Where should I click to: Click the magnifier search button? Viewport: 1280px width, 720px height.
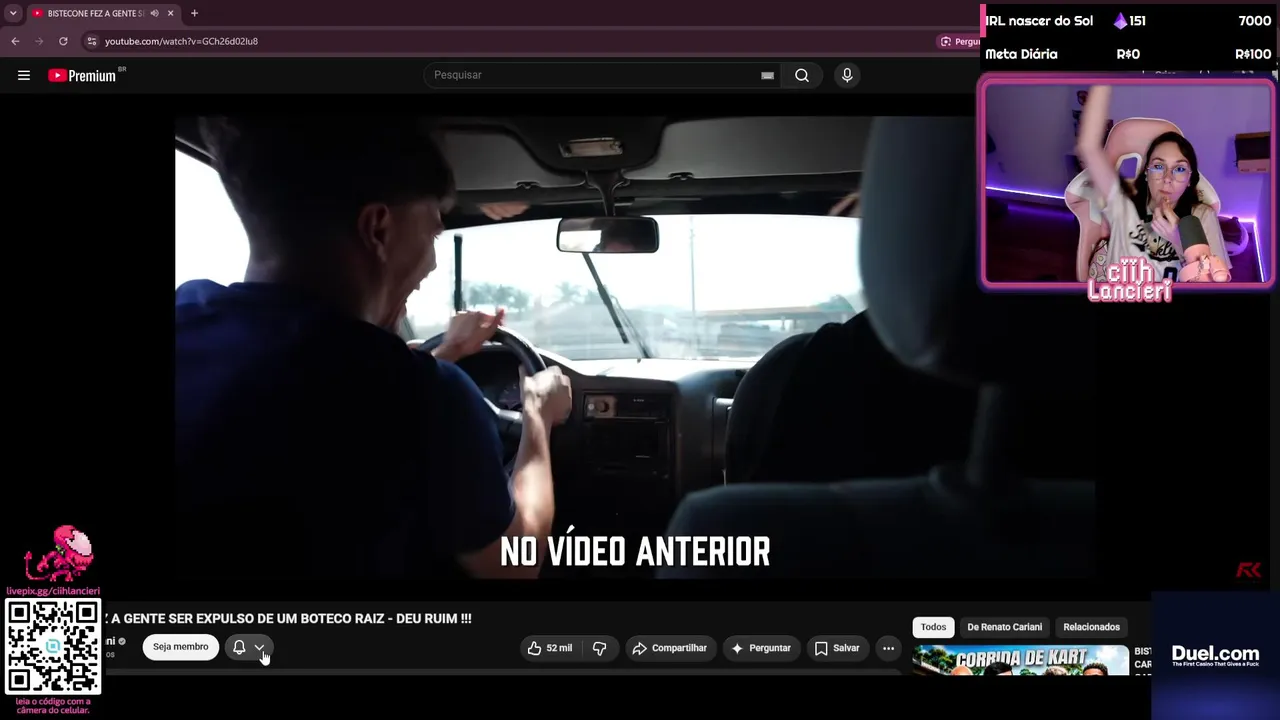pos(802,75)
